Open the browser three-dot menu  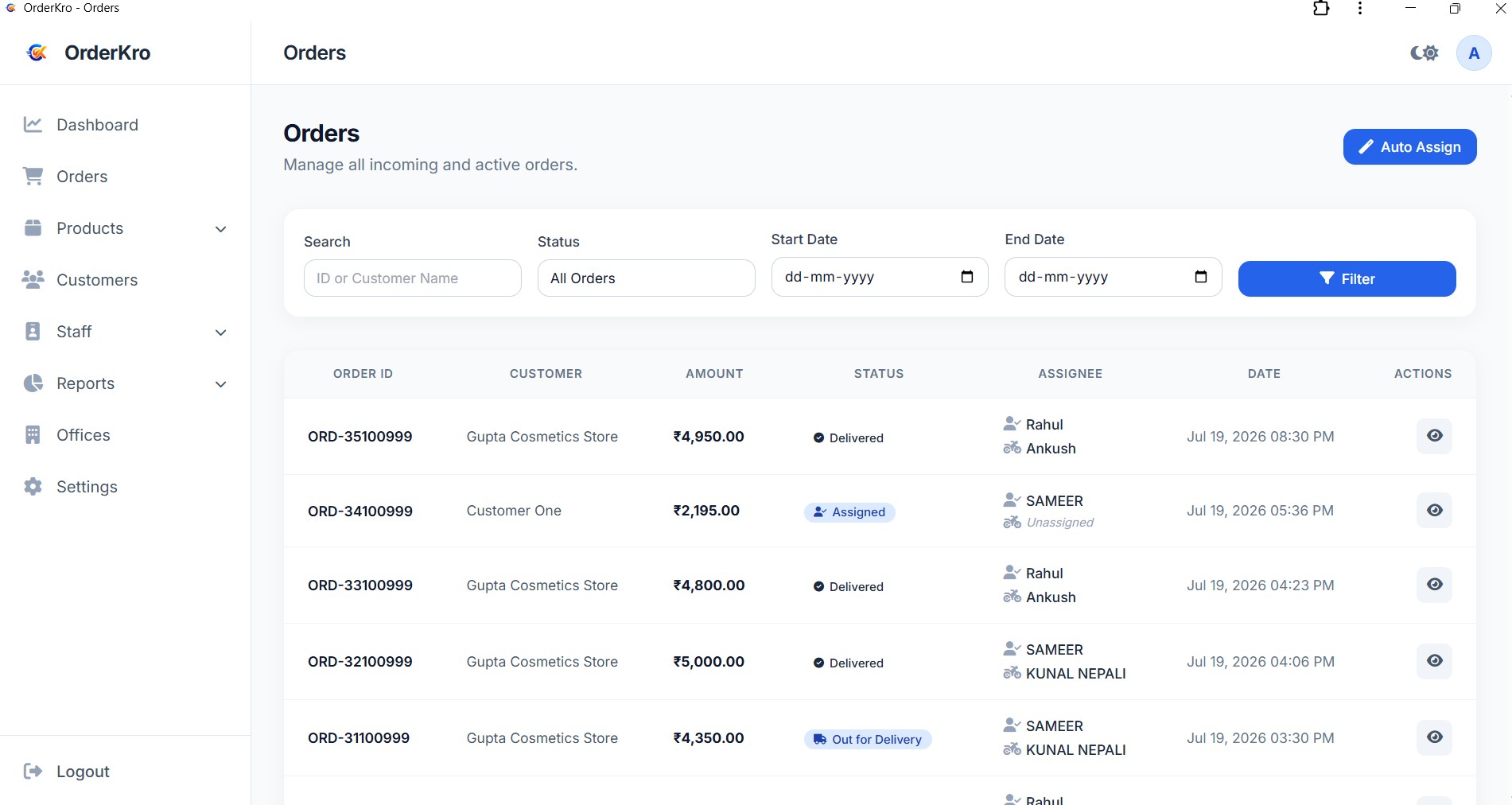pyautogui.click(x=1360, y=9)
